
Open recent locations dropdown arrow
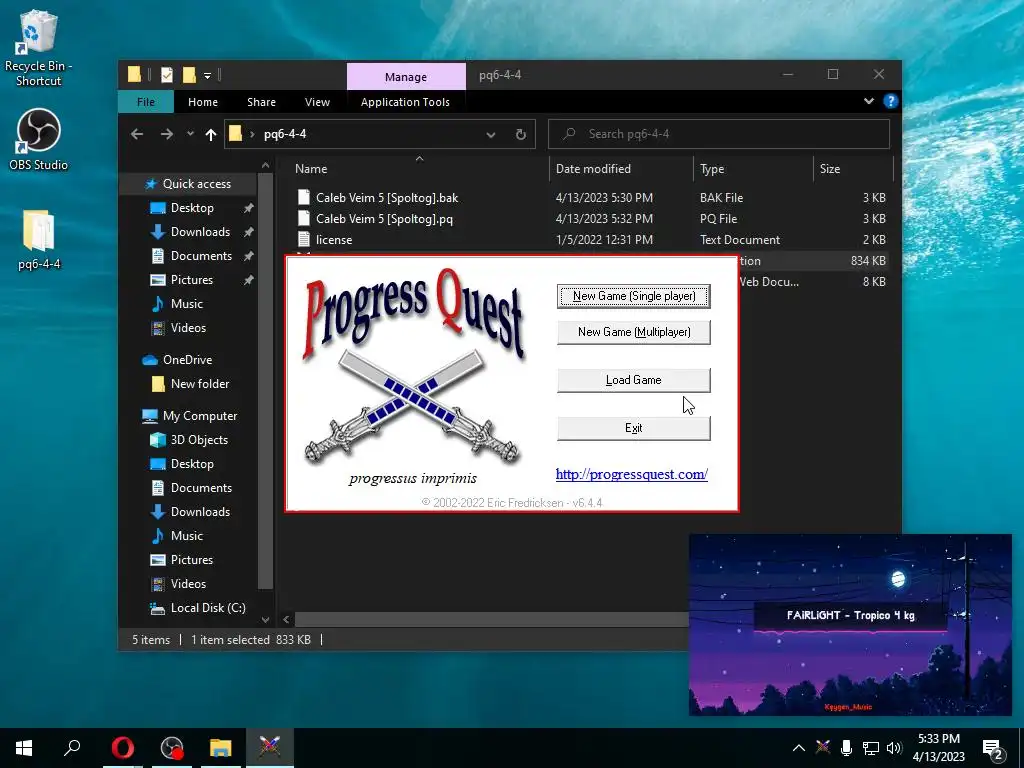point(190,134)
